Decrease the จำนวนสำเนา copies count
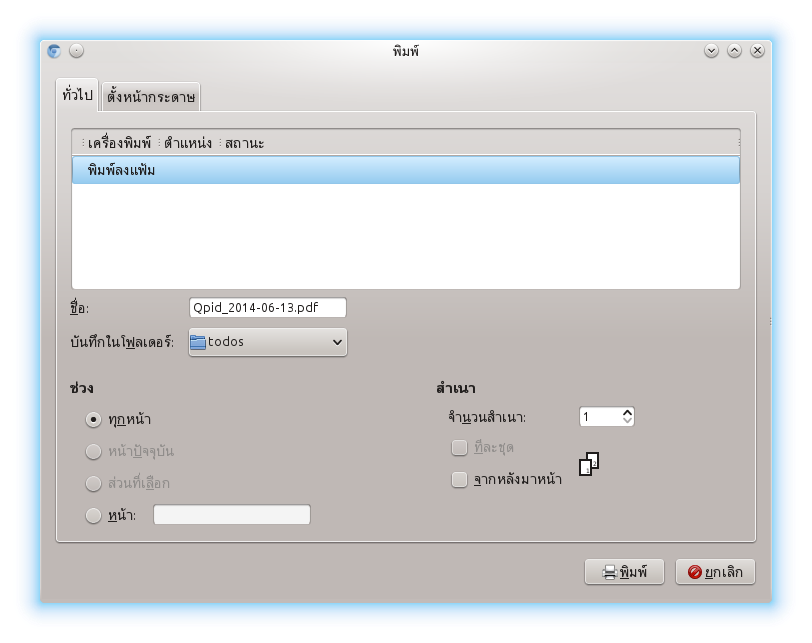Viewport: 812px width, 643px height. point(627,420)
